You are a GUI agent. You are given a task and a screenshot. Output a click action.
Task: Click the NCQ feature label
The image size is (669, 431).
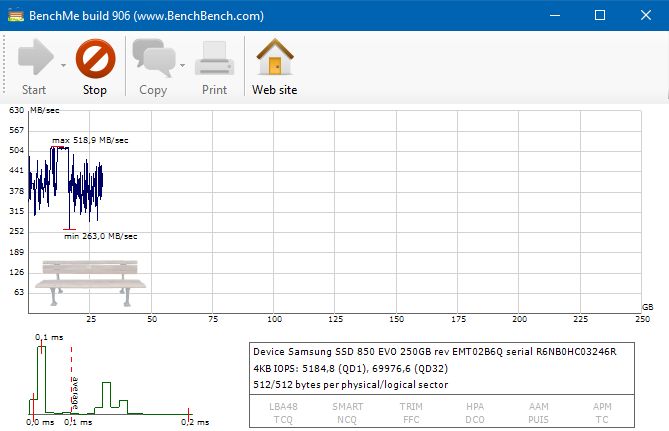pos(346,419)
